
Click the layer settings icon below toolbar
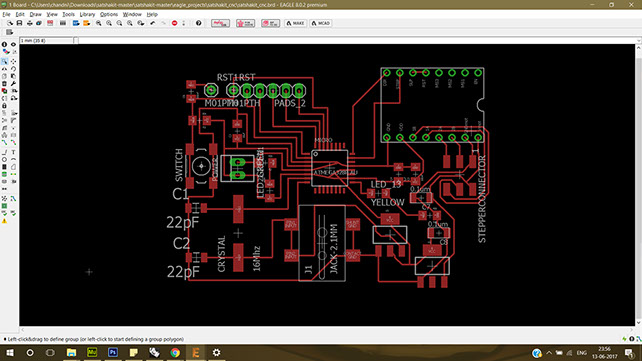click(9, 32)
